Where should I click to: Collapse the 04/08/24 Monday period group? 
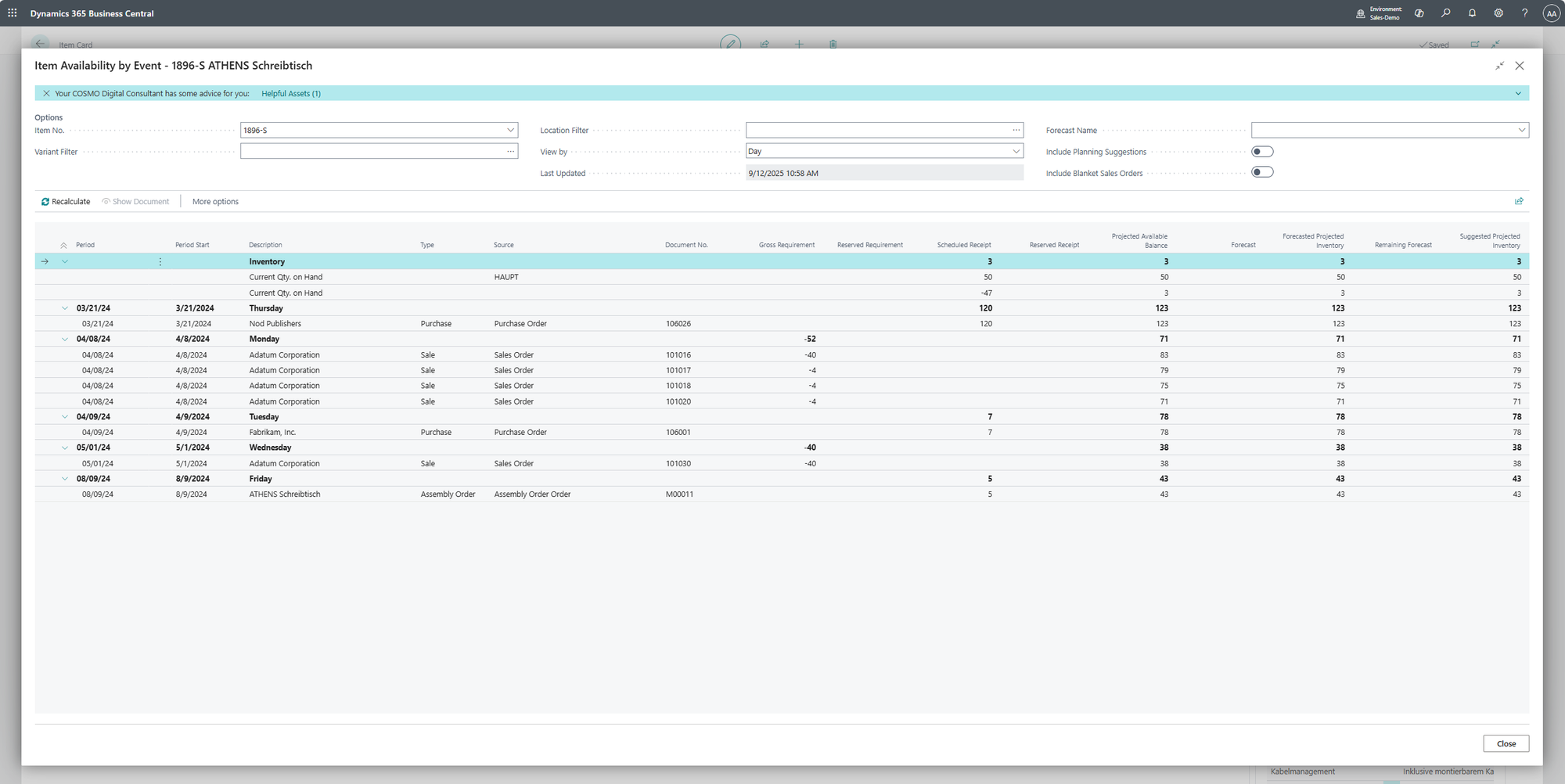[65, 339]
